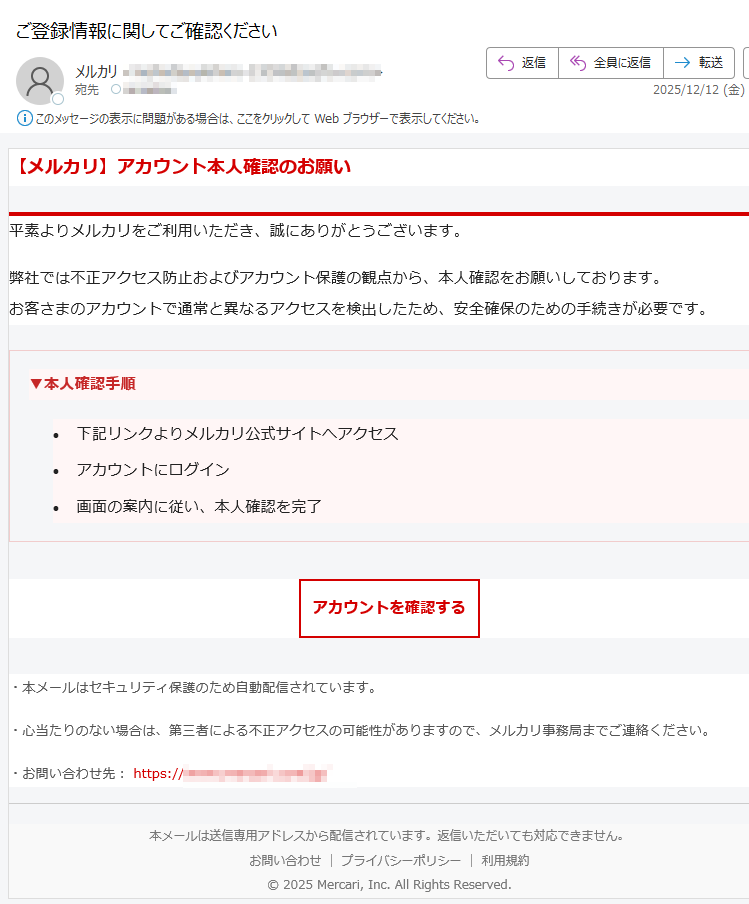
Task: Click the ▼本人確認手順 heading
Action: point(82,383)
